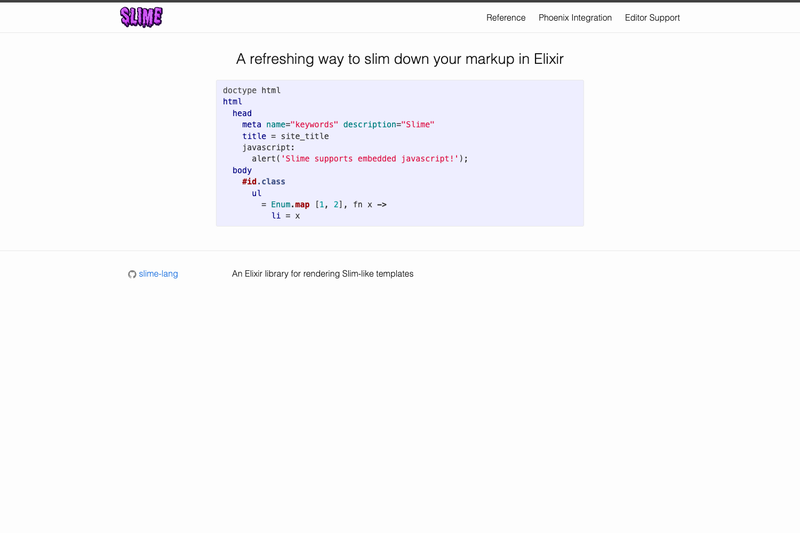Open the Reference page

point(506,18)
